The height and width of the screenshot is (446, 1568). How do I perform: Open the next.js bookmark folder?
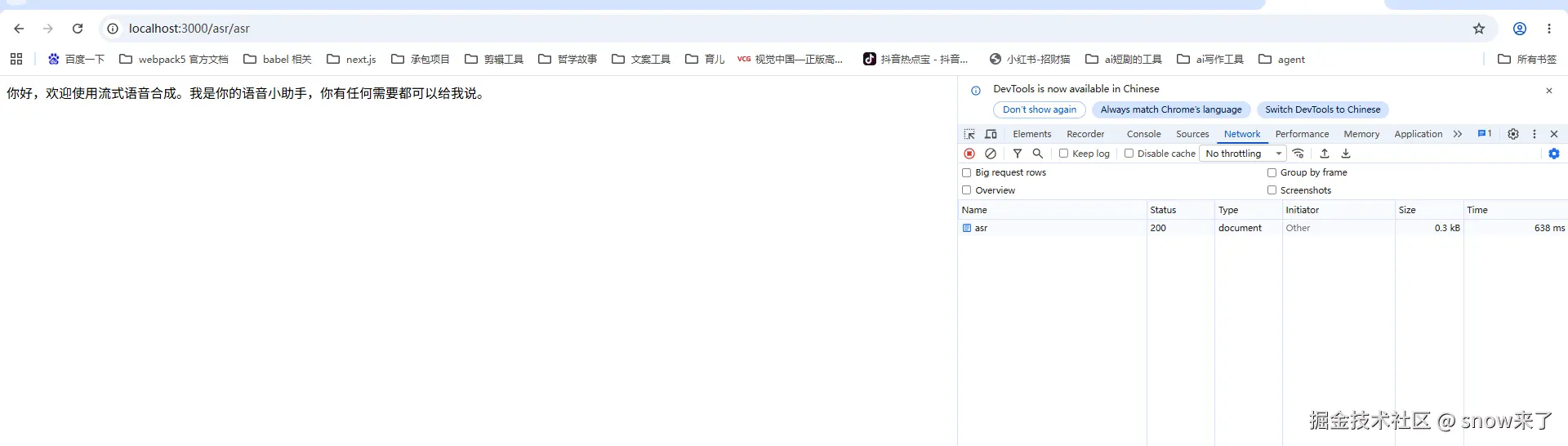coord(351,59)
